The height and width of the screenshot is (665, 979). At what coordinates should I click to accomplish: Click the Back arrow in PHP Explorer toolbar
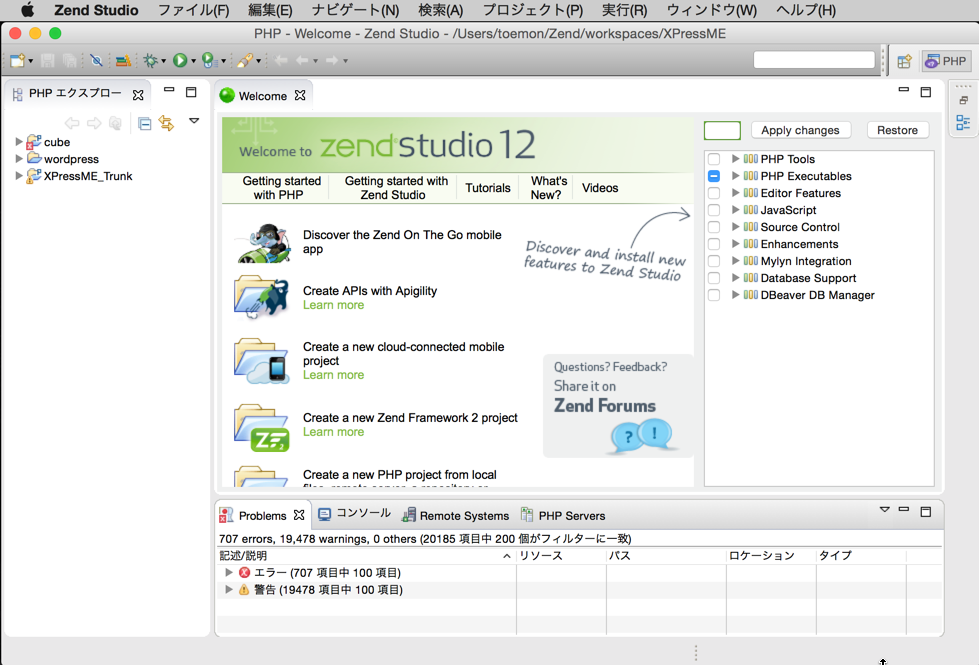point(72,124)
